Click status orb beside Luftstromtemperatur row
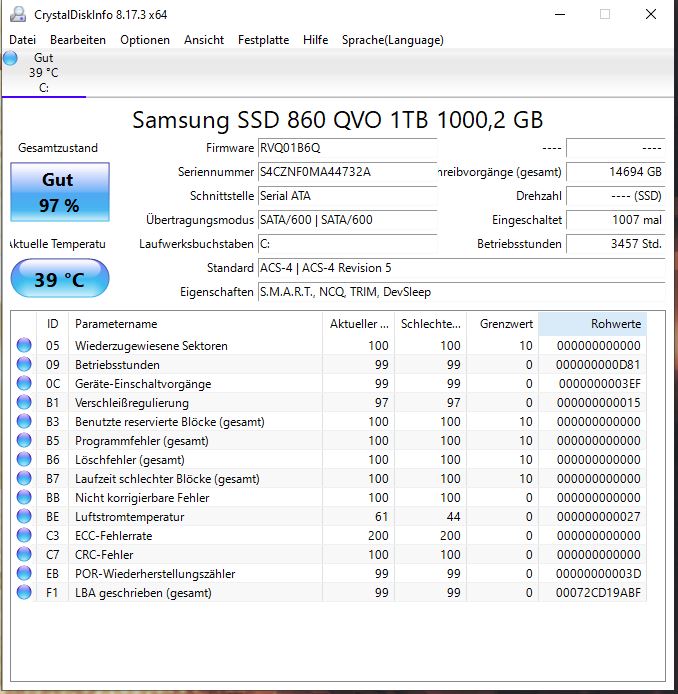Viewport: 678px width, 694px height. pyautogui.click(x=24, y=517)
